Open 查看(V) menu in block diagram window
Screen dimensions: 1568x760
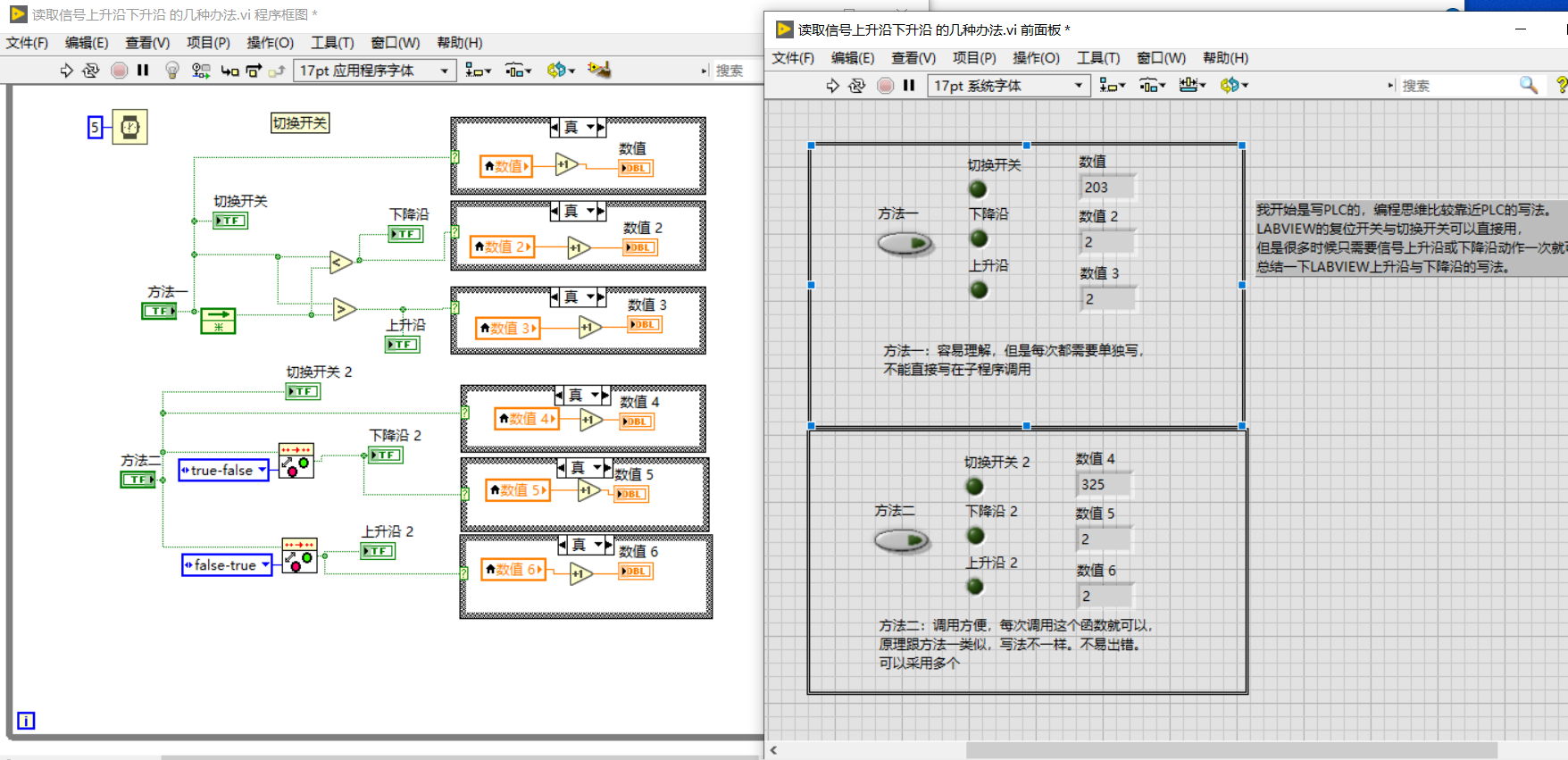pos(147,43)
